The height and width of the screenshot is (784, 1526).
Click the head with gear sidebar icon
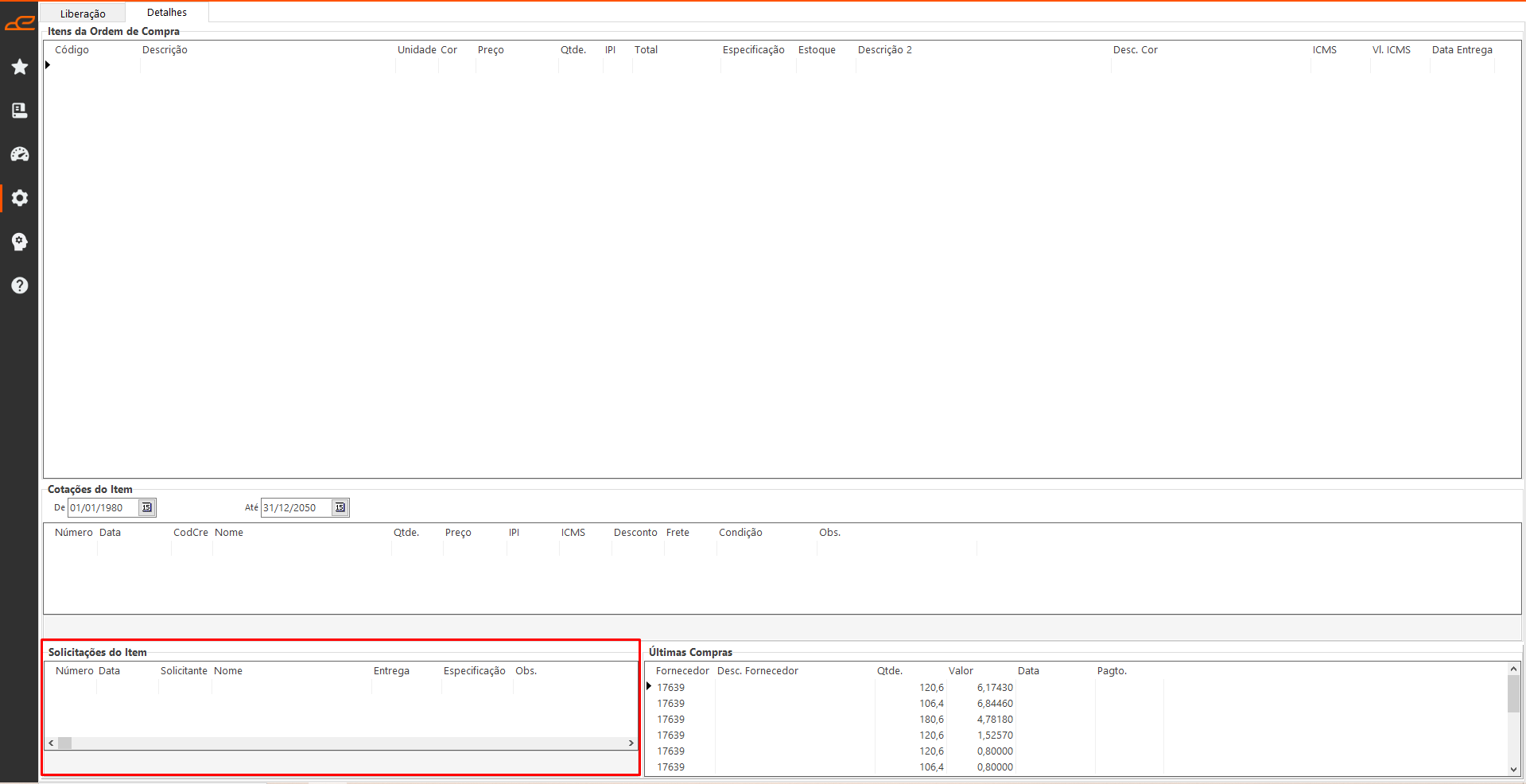(20, 242)
